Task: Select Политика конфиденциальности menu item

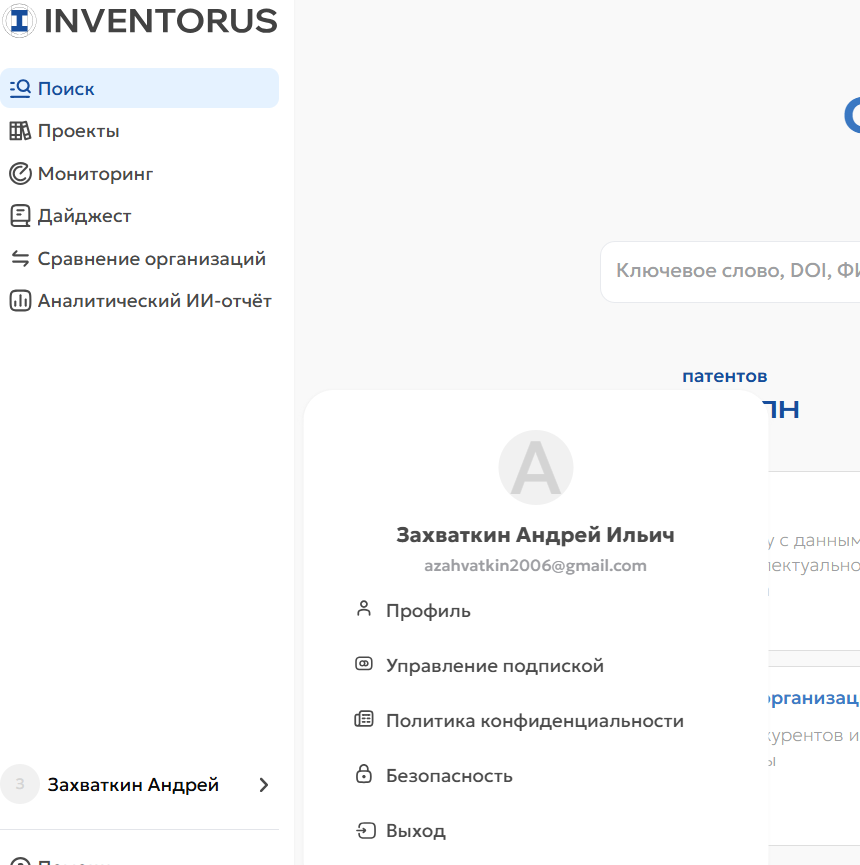Action: click(x=534, y=720)
